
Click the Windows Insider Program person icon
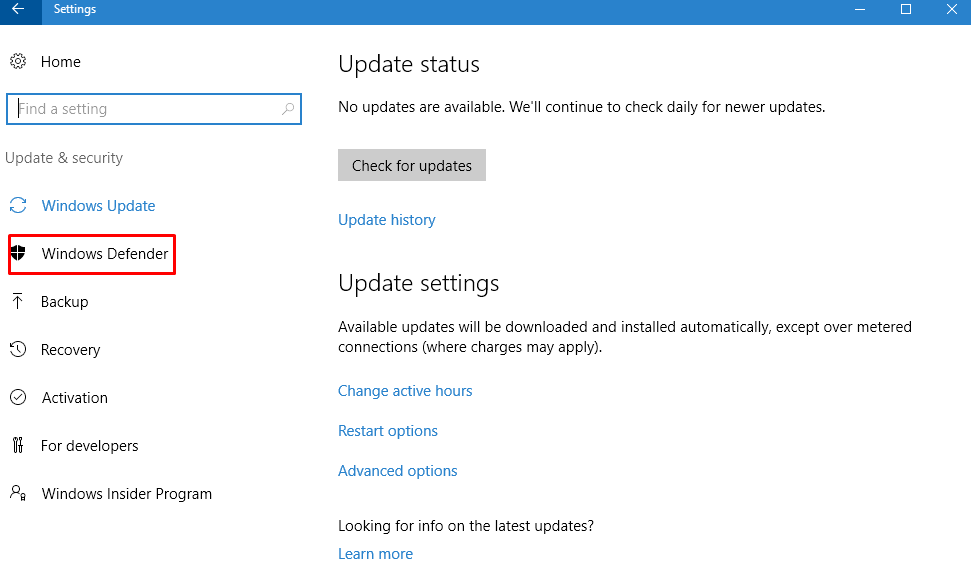pos(18,494)
